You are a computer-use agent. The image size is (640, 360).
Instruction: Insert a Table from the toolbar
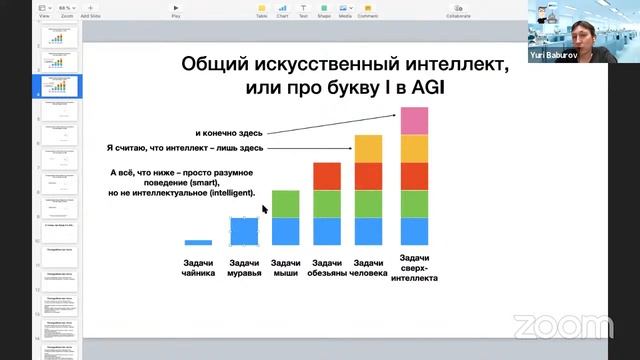coord(262,11)
